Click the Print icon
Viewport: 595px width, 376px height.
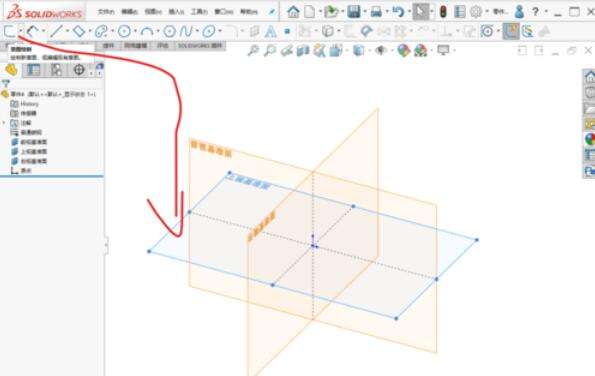pyautogui.click(x=376, y=12)
